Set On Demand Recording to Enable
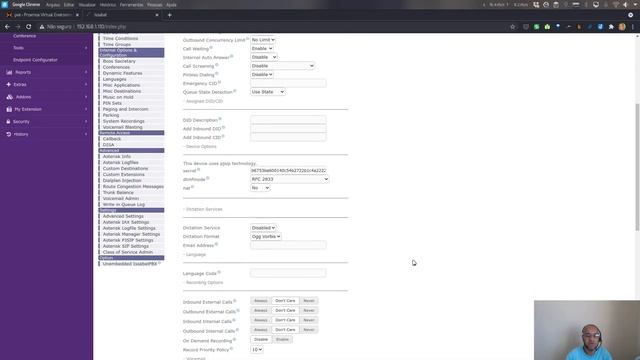Viewport: 640px width, 360px height. click(282, 340)
